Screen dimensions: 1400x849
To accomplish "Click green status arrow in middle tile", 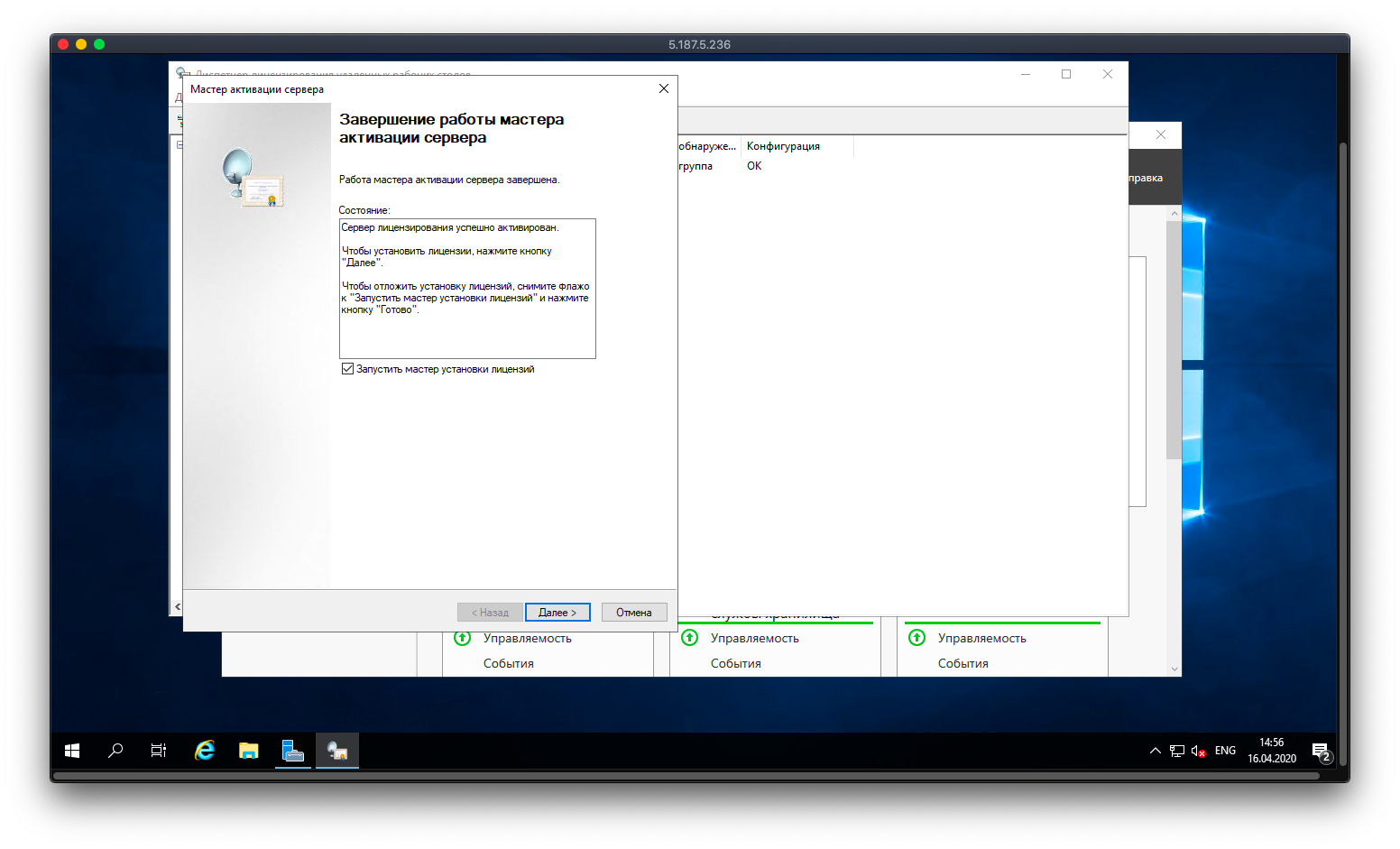I will tap(690, 638).
